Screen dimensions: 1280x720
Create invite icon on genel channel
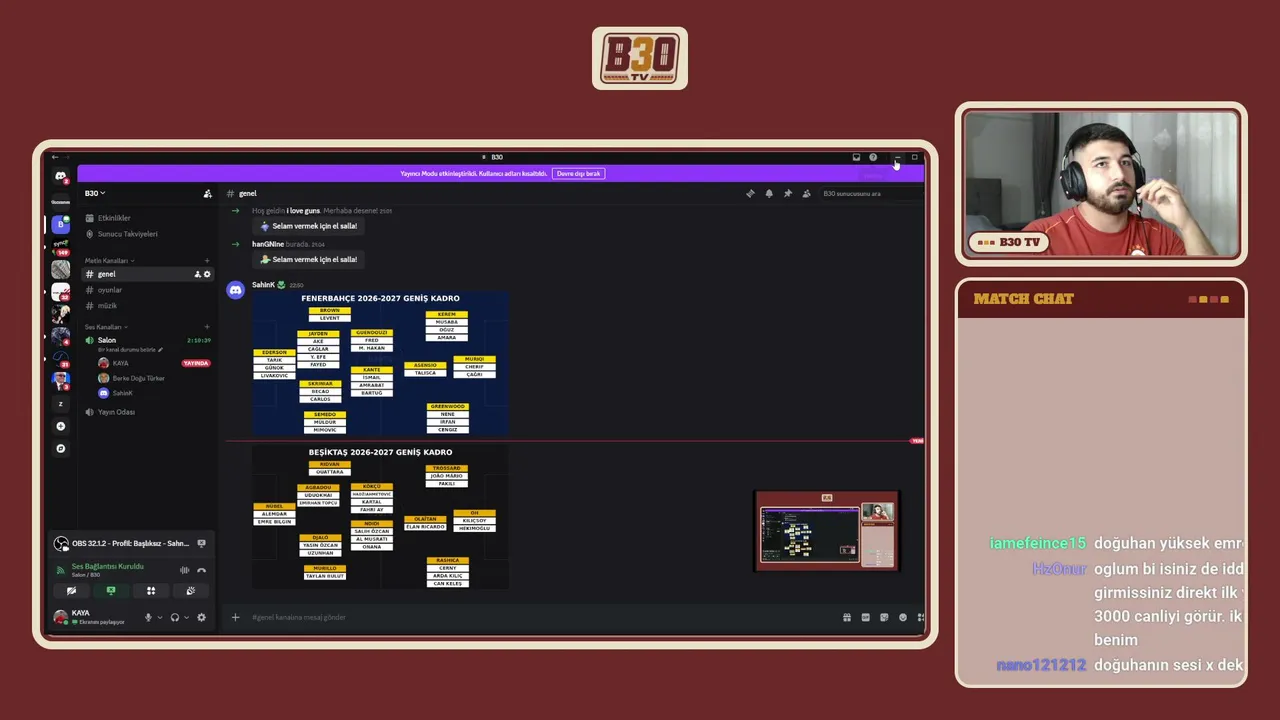pyautogui.click(x=198, y=274)
